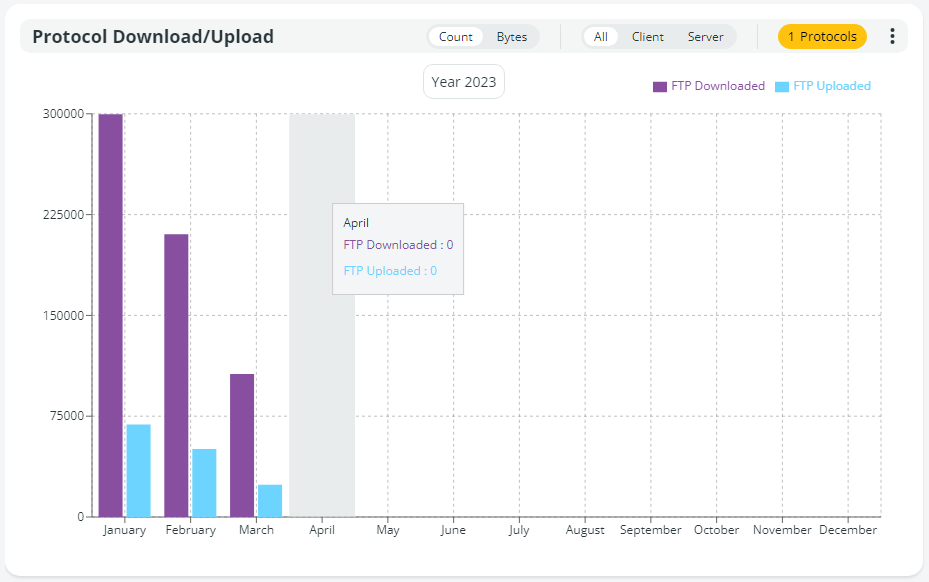The width and height of the screenshot is (929, 582).
Task: Click the highlighted April column
Action: 322,400
